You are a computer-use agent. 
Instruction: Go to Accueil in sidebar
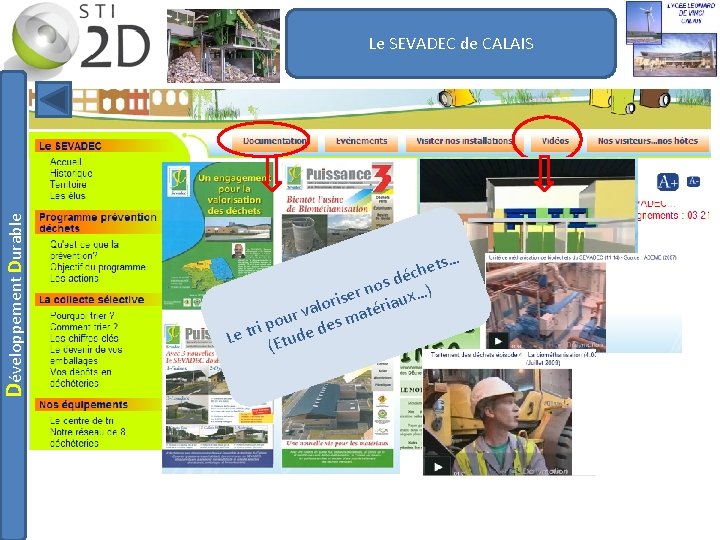(x=66, y=162)
